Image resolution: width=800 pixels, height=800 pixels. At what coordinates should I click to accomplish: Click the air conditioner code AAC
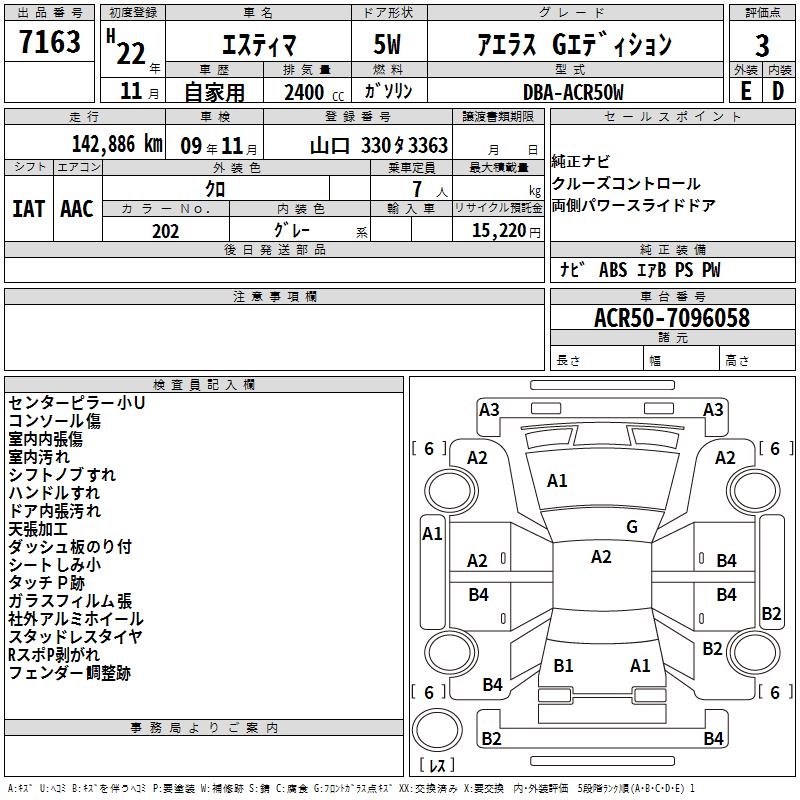click(x=77, y=209)
